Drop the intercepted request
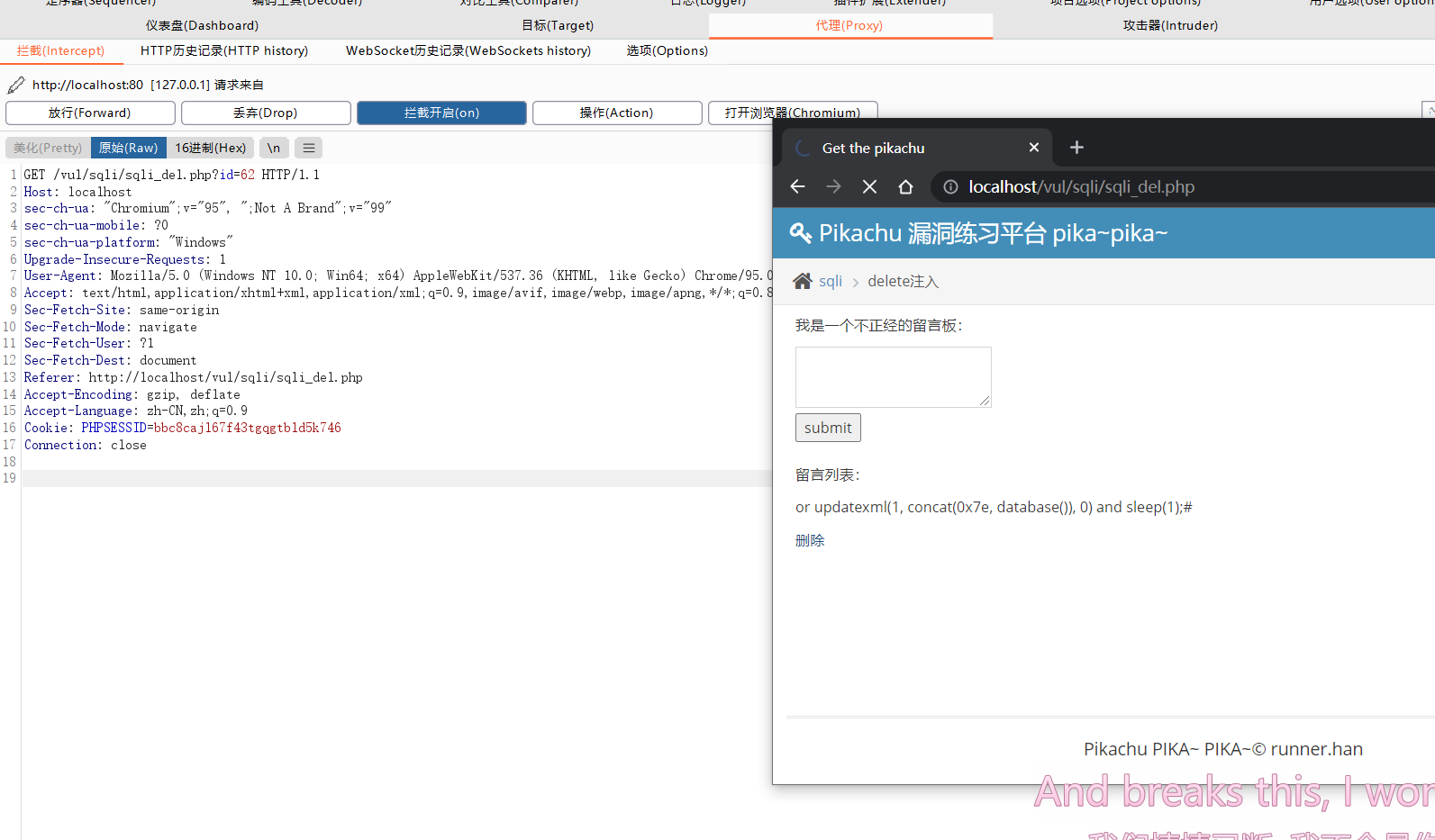Screen dimensions: 1435x840 (x=266, y=113)
